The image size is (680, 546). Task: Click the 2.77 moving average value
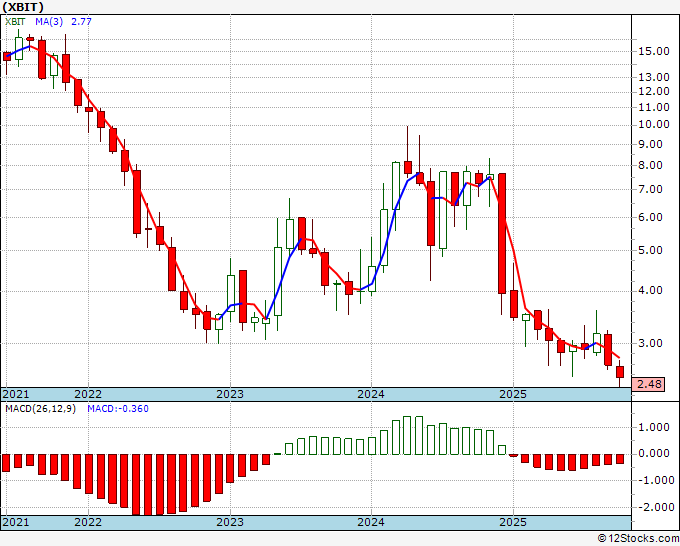coord(81,21)
